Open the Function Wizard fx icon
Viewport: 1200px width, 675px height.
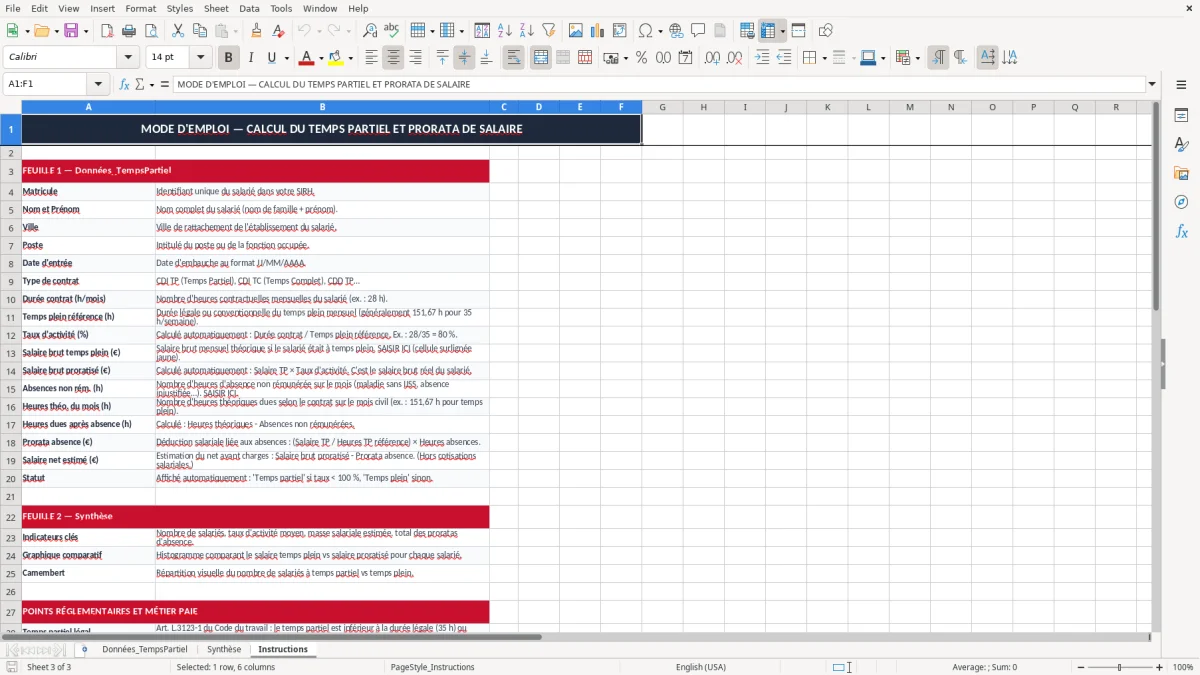[124, 84]
